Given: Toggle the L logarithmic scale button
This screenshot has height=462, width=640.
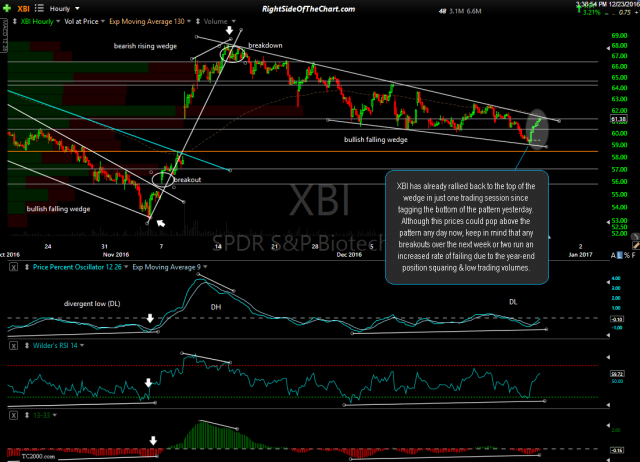Looking at the screenshot, I should 620,255.
